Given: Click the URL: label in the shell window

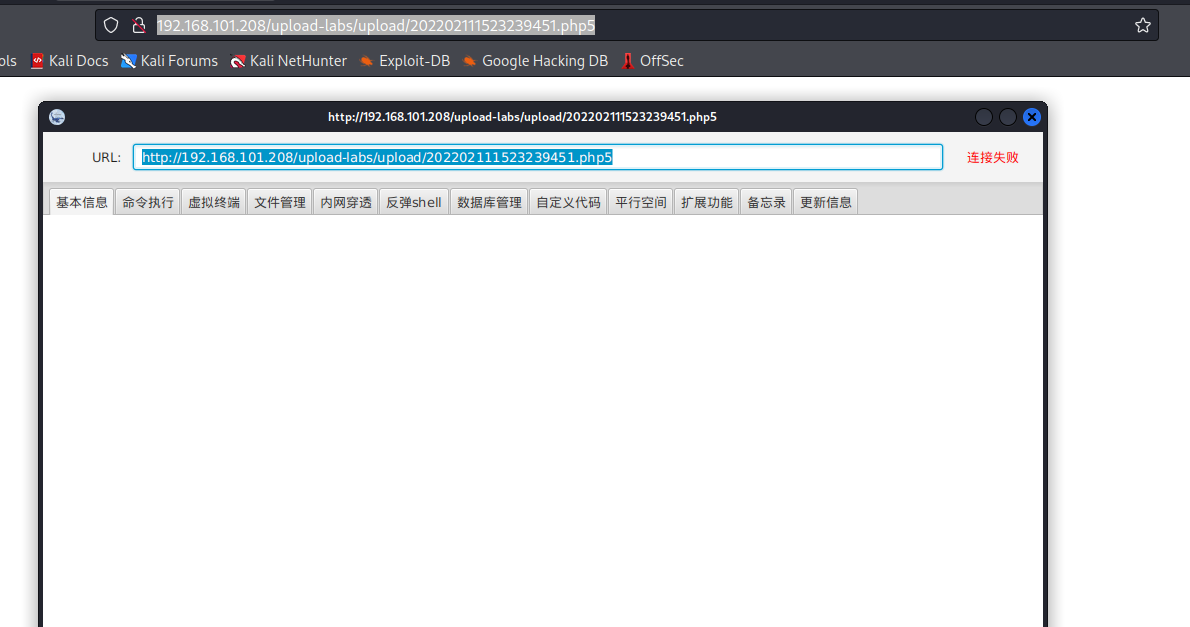Looking at the screenshot, I should (x=106, y=157).
